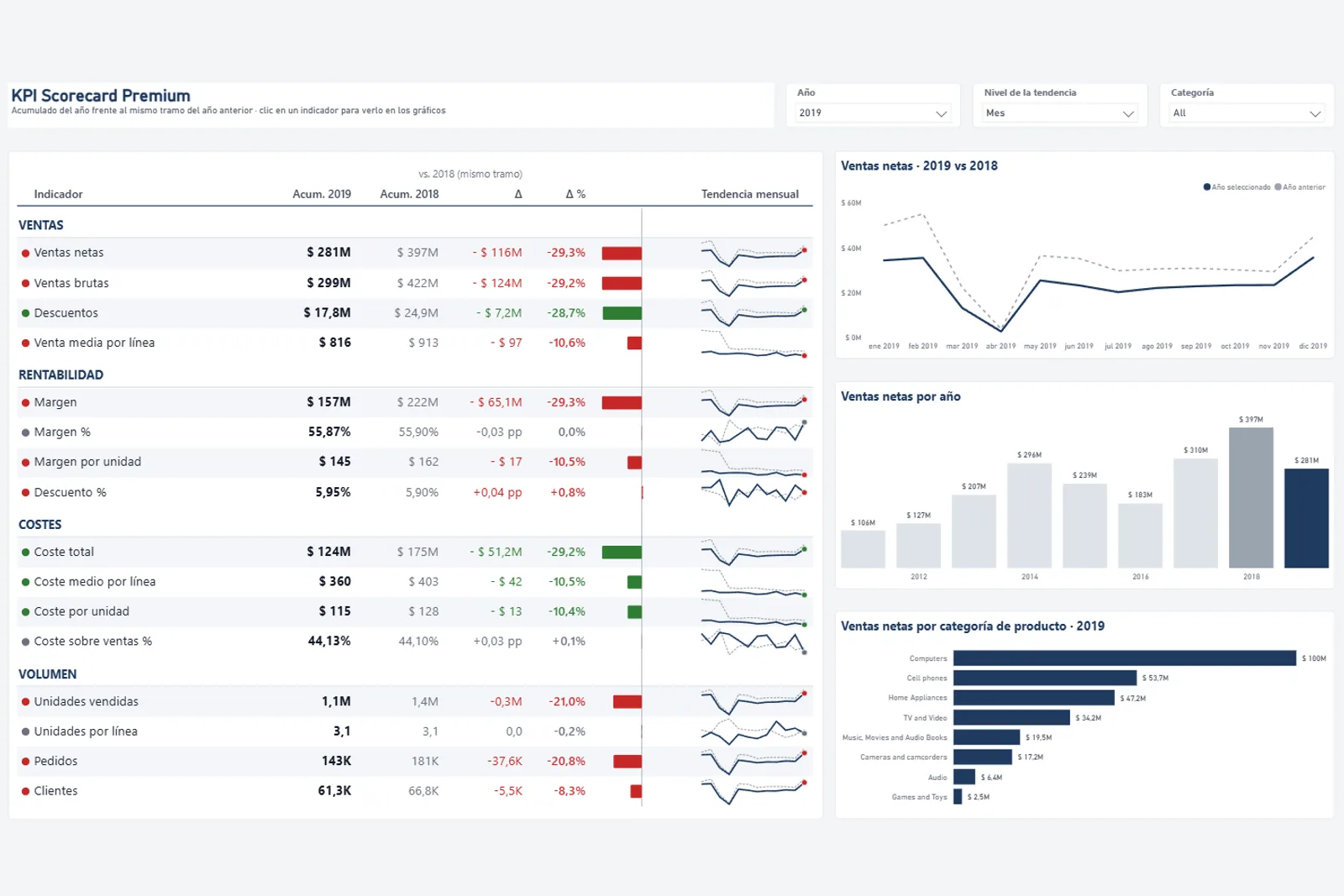Screen dimensions: 1344x896
Task: Click the Clientes change value -8,3%
Action: [x=570, y=791]
